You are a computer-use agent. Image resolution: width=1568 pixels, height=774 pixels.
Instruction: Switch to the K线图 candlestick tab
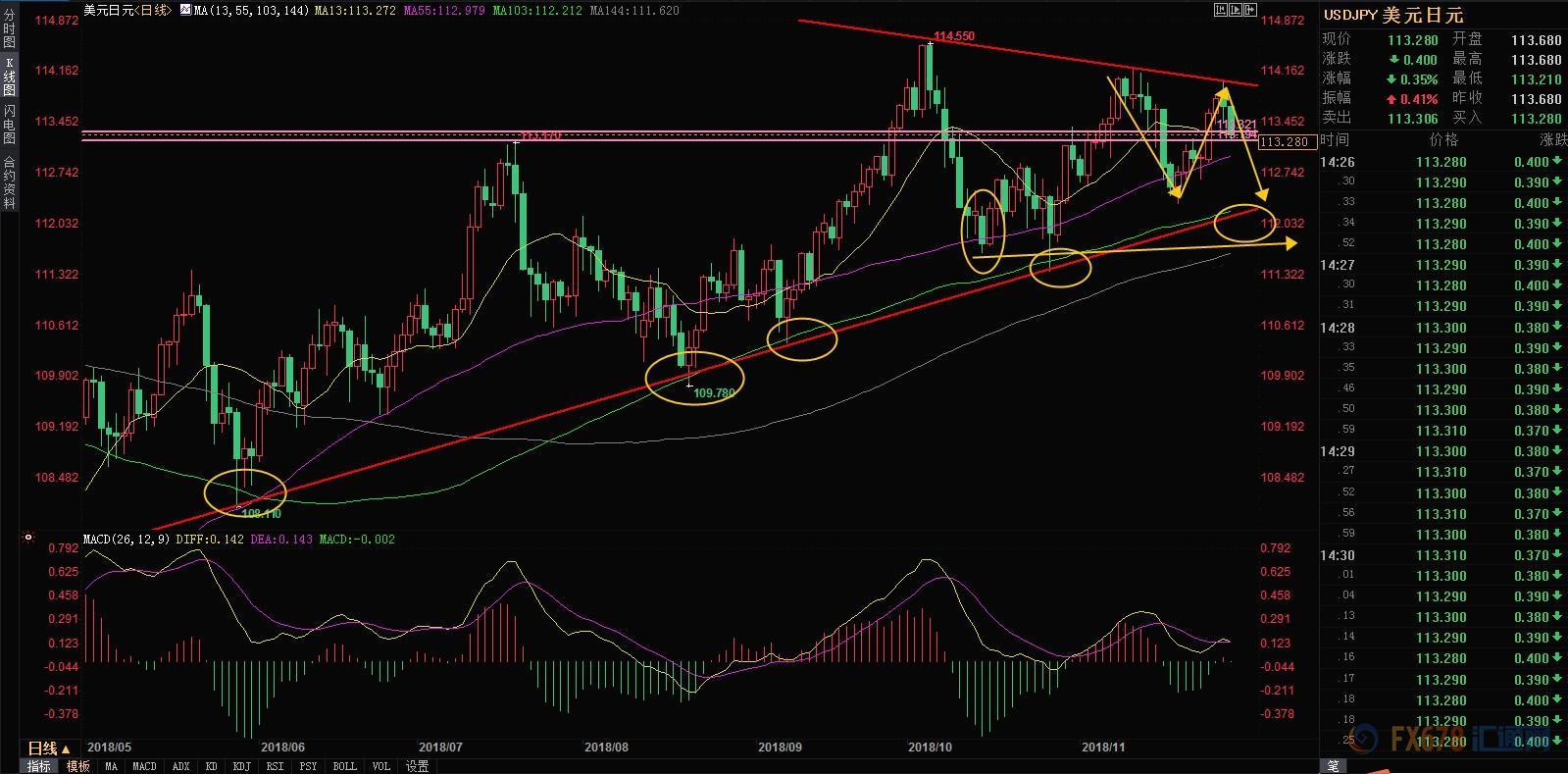point(9,76)
